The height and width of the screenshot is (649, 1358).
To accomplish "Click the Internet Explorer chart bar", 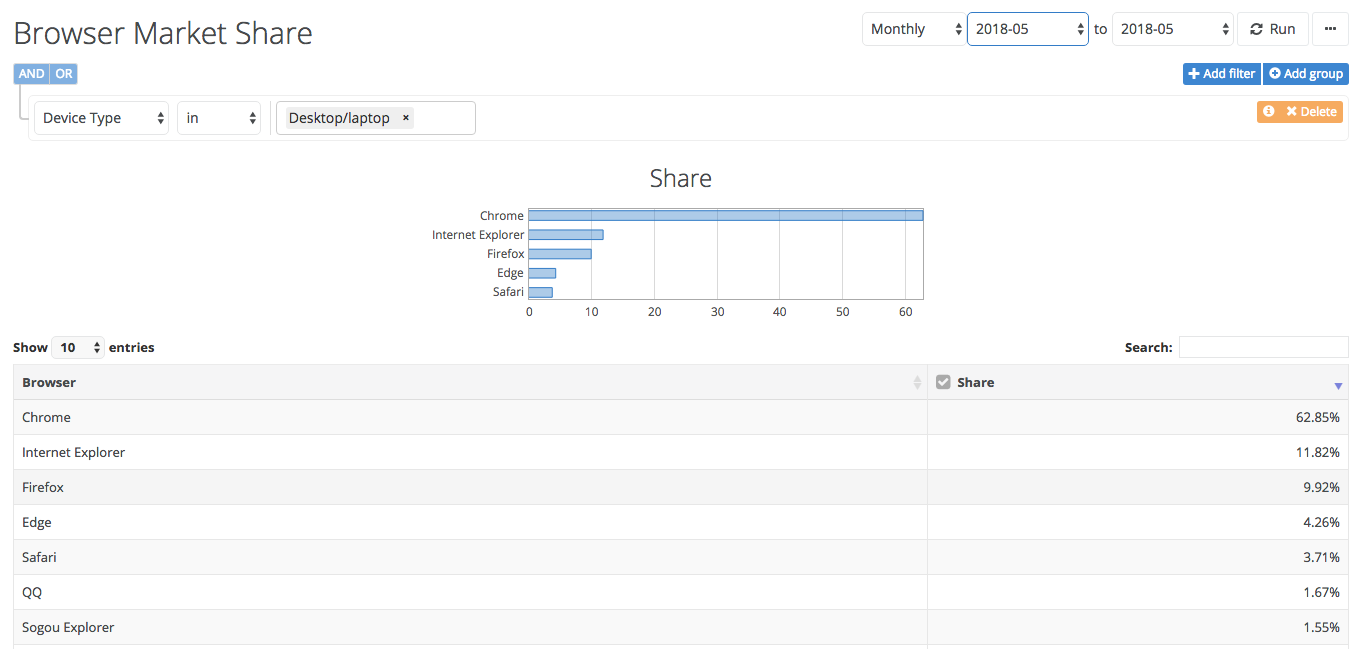I will click(x=566, y=235).
